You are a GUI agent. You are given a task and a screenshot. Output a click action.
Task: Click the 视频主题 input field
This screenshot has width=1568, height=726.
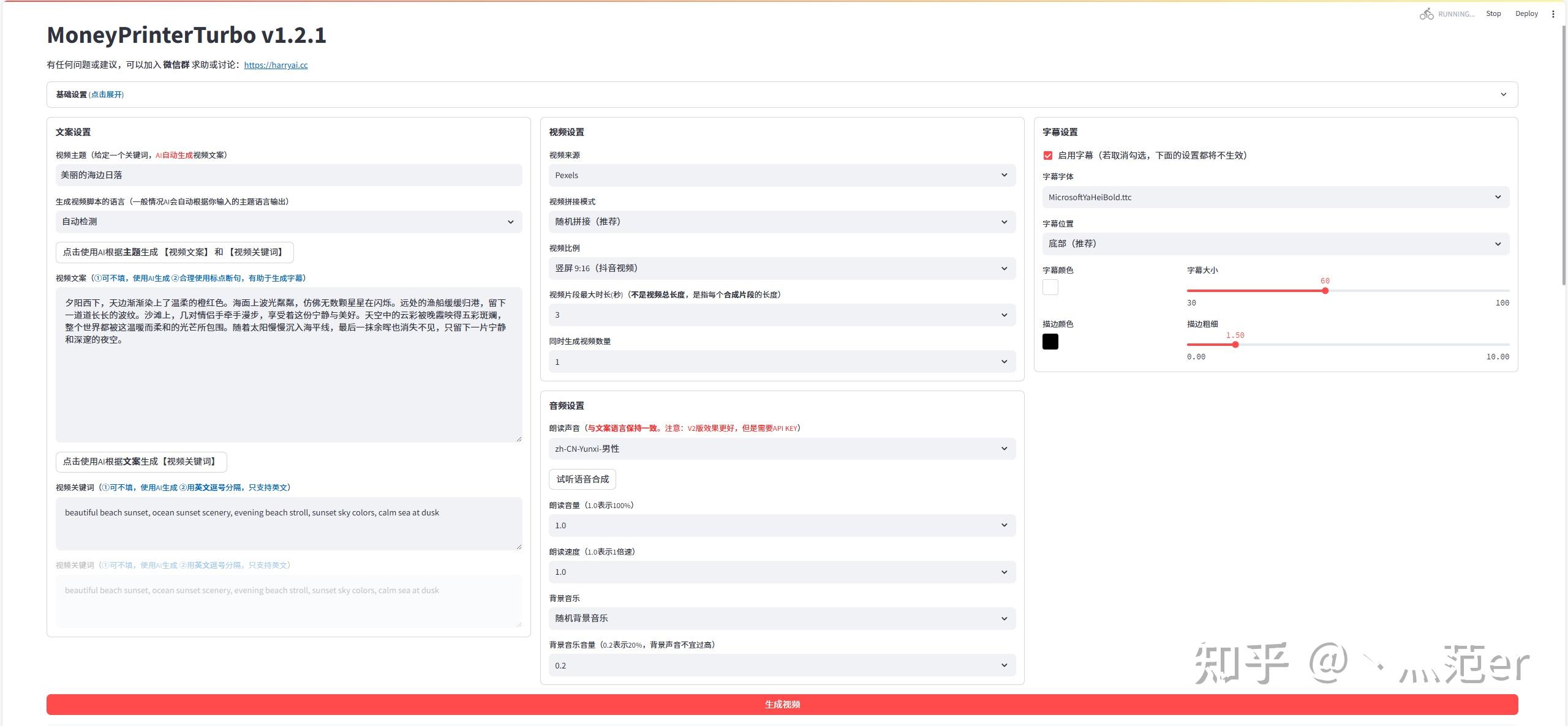pos(288,175)
